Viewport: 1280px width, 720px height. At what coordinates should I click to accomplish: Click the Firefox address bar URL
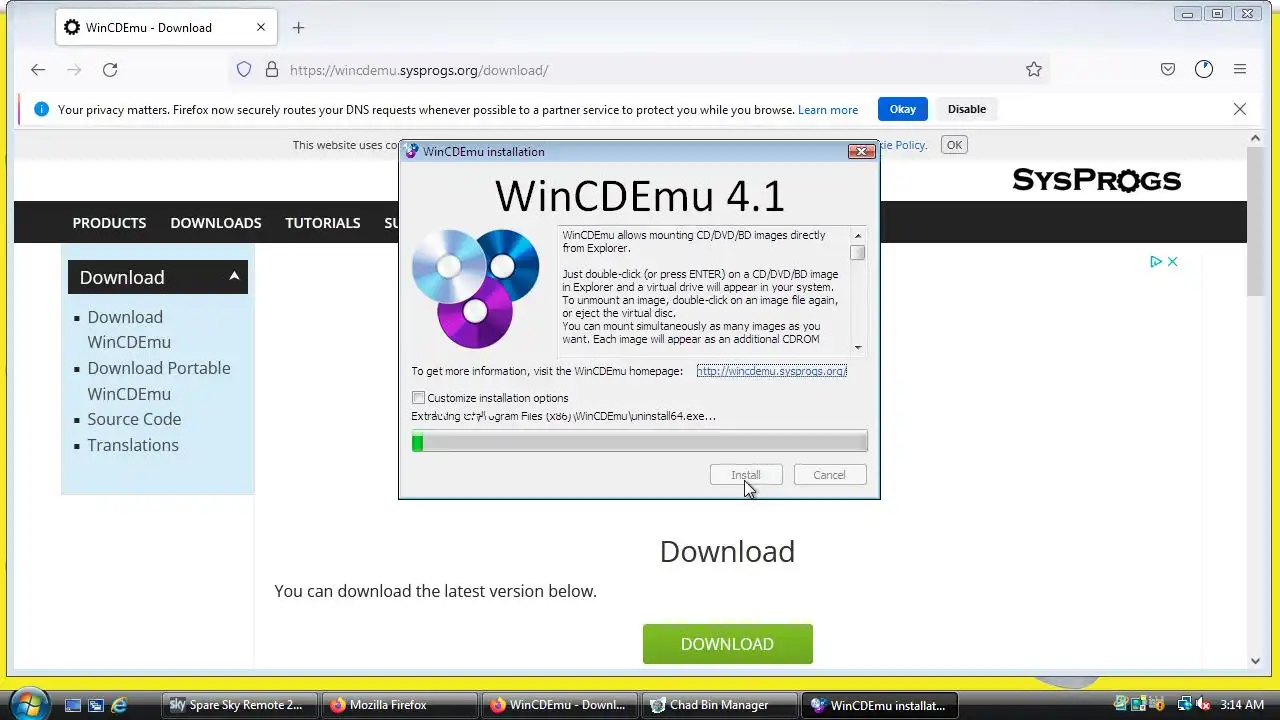(x=419, y=70)
